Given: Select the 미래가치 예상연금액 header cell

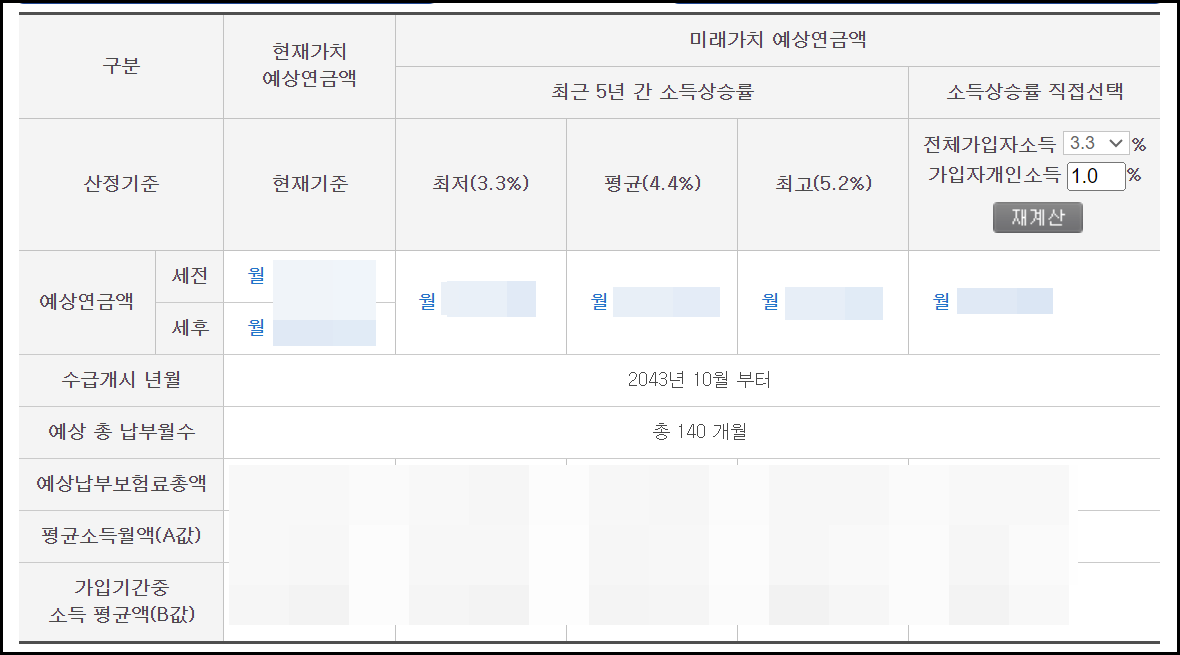Looking at the screenshot, I should click(777, 39).
